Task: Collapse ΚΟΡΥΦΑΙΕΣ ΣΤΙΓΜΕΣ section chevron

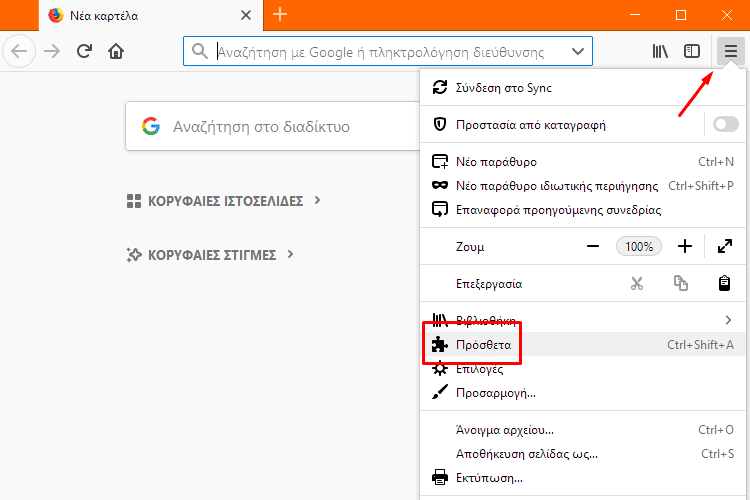Action: (x=290, y=255)
